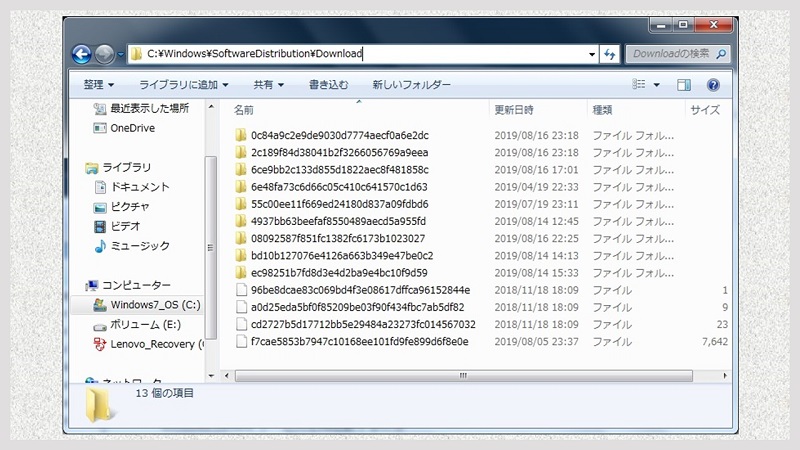Select file a0d25eda5bf0f85209be03f90f434fbc7ab5df82
The height and width of the screenshot is (450, 800).
click(x=357, y=308)
